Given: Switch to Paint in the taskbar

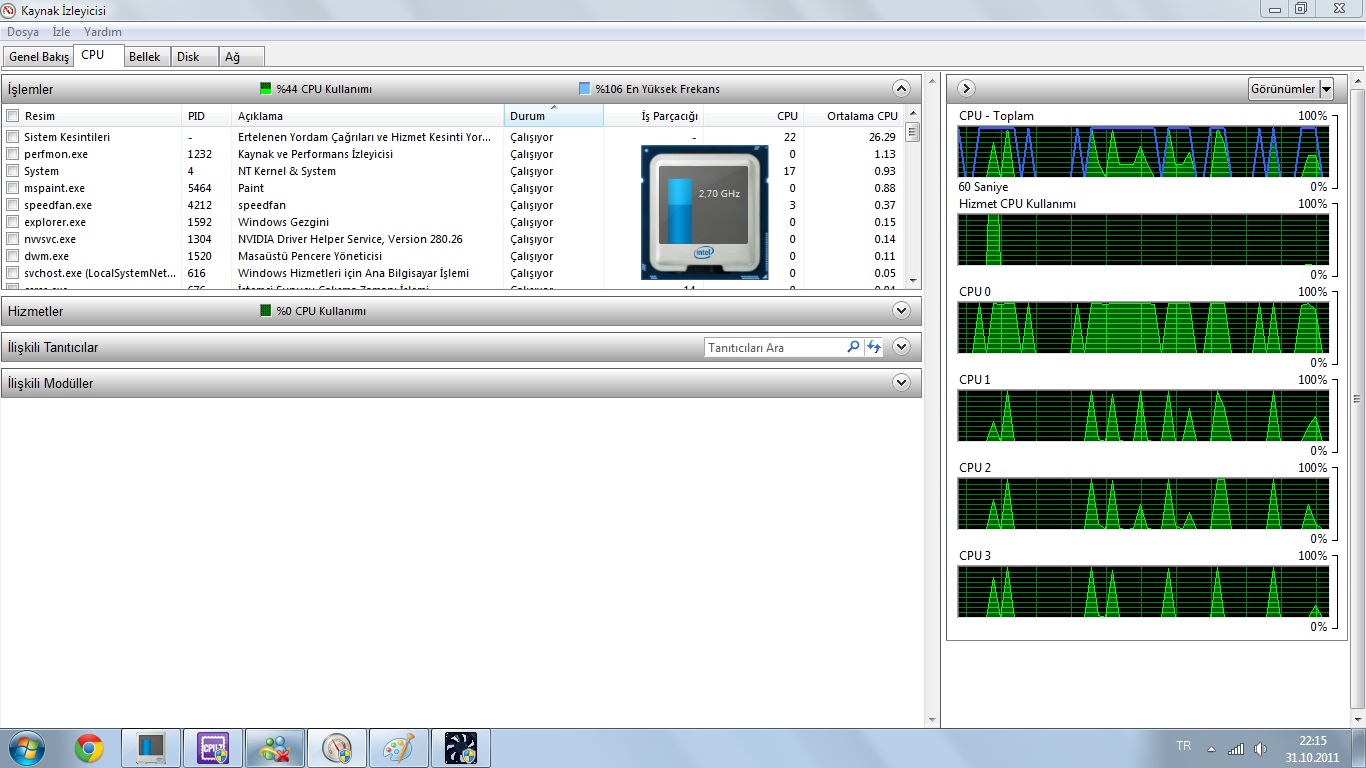Looking at the screenshot, I should 399,748.
